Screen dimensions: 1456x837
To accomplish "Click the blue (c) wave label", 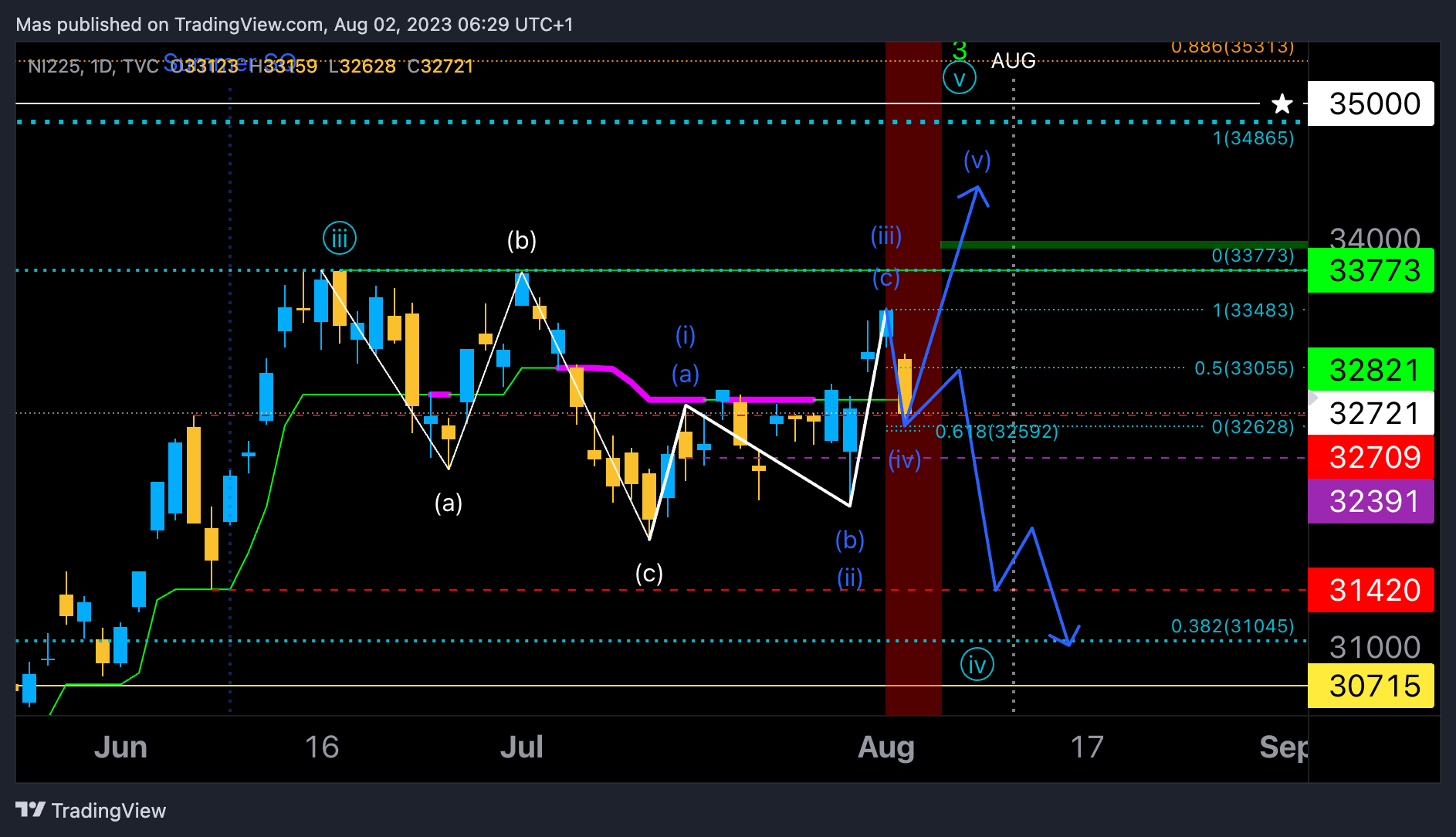I will coord(886,278).
